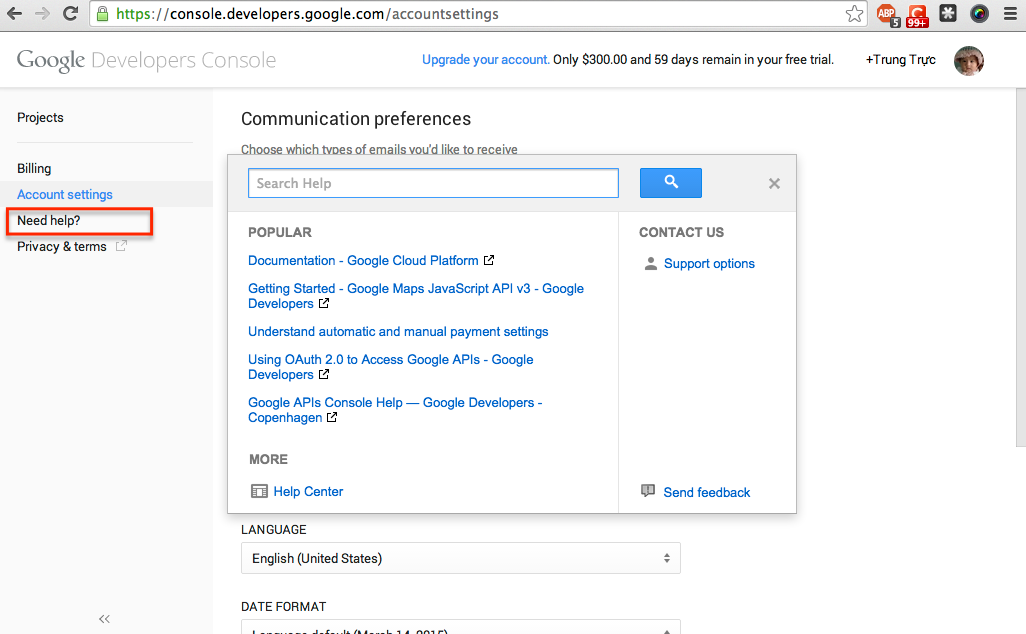
Task: Click the user profile avatar picture
Action: coord(968,60)
